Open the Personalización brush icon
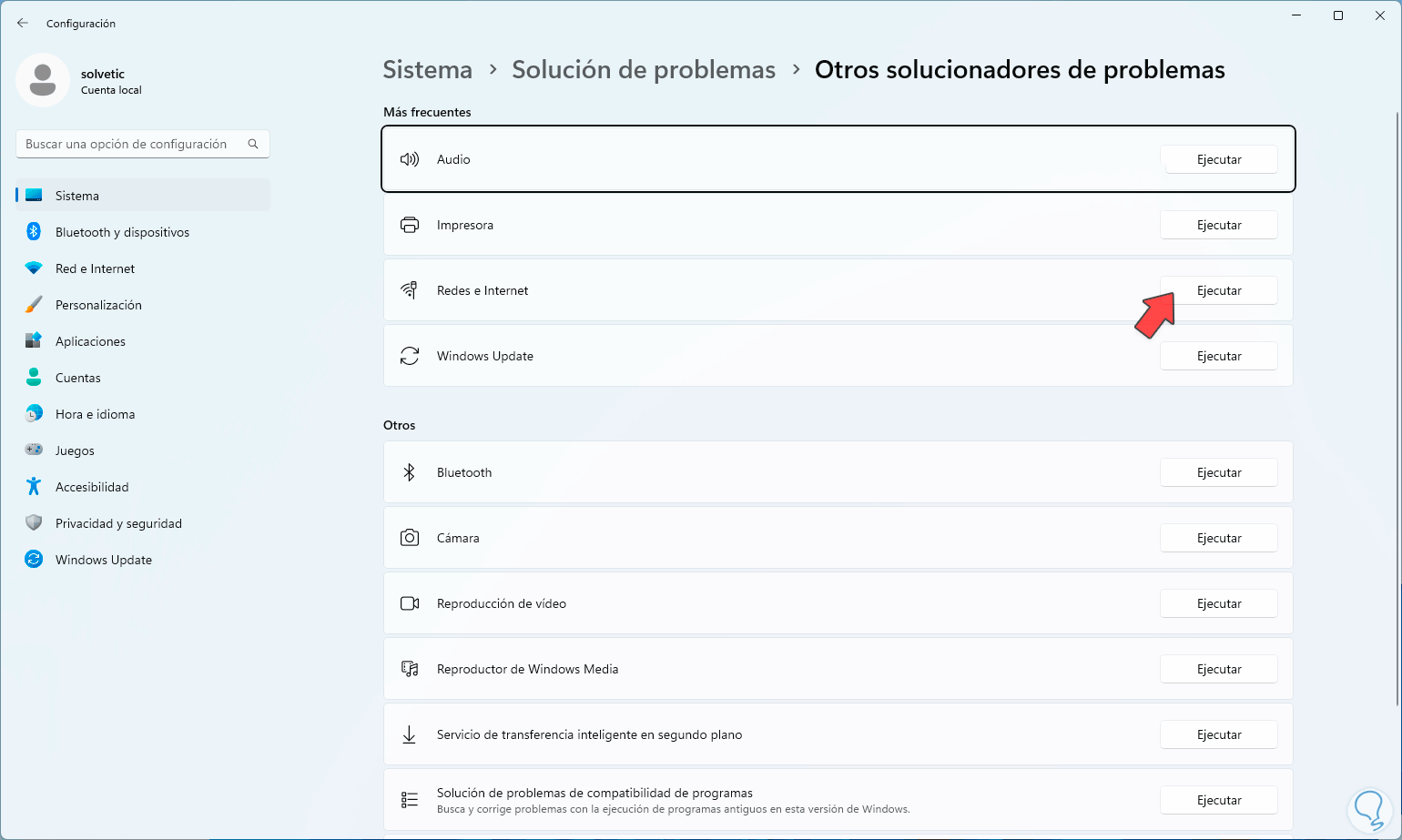This screenshot has width=1402, height=840. [x=34, y=305]
